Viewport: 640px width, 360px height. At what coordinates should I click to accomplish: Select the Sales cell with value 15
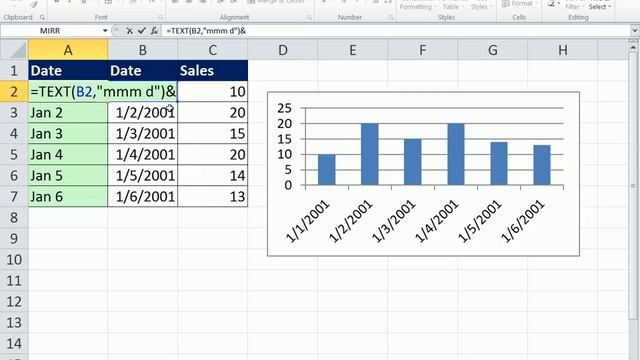tap(213, 133)
